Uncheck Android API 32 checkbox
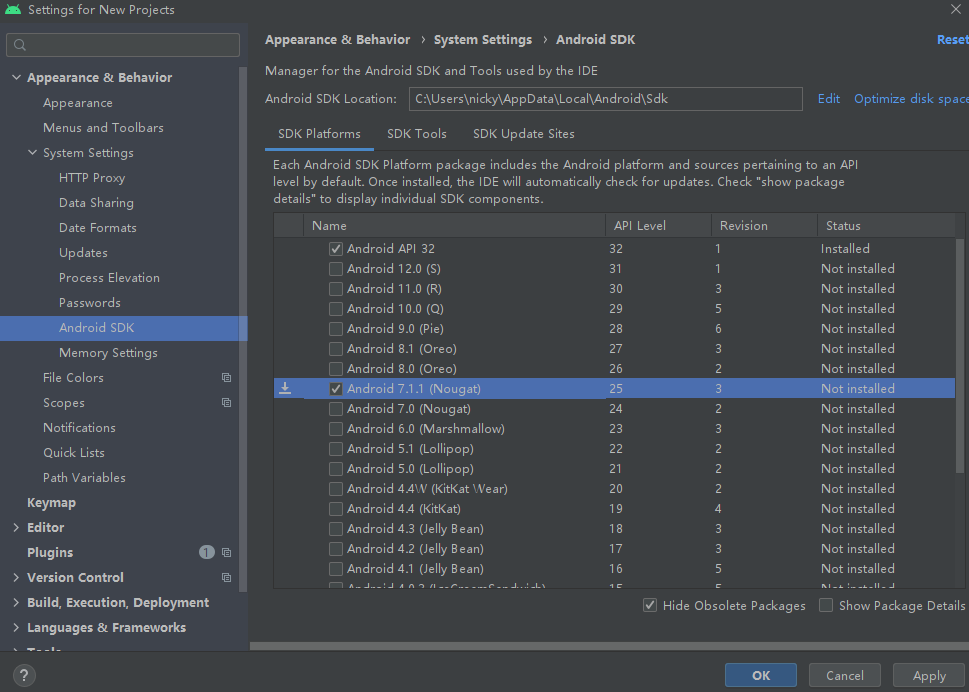 tap(336, 249)
